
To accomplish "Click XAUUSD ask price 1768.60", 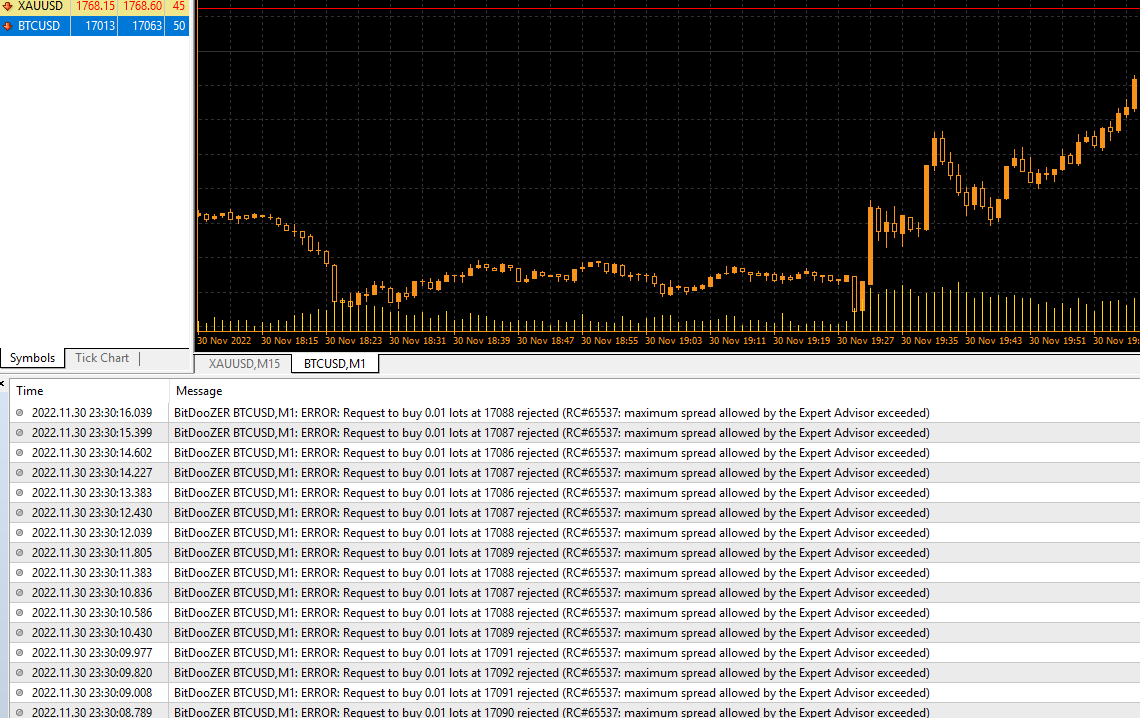I will 142,7.
